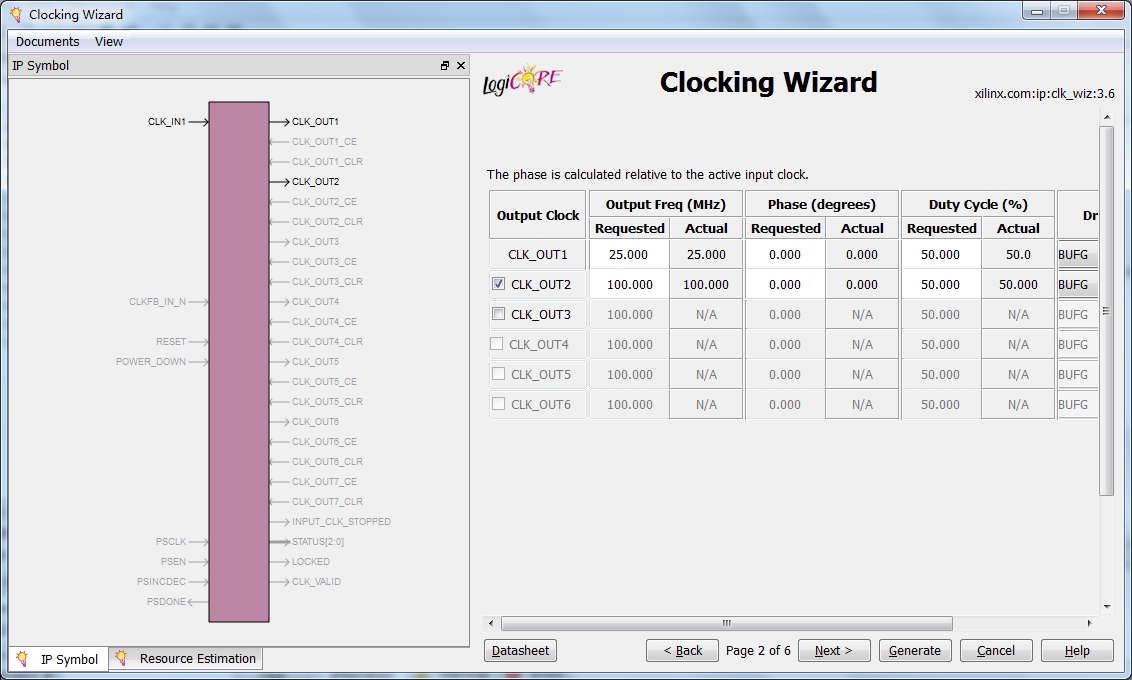Click the Generate button
1132x680 pixels.
click(915, 650)
